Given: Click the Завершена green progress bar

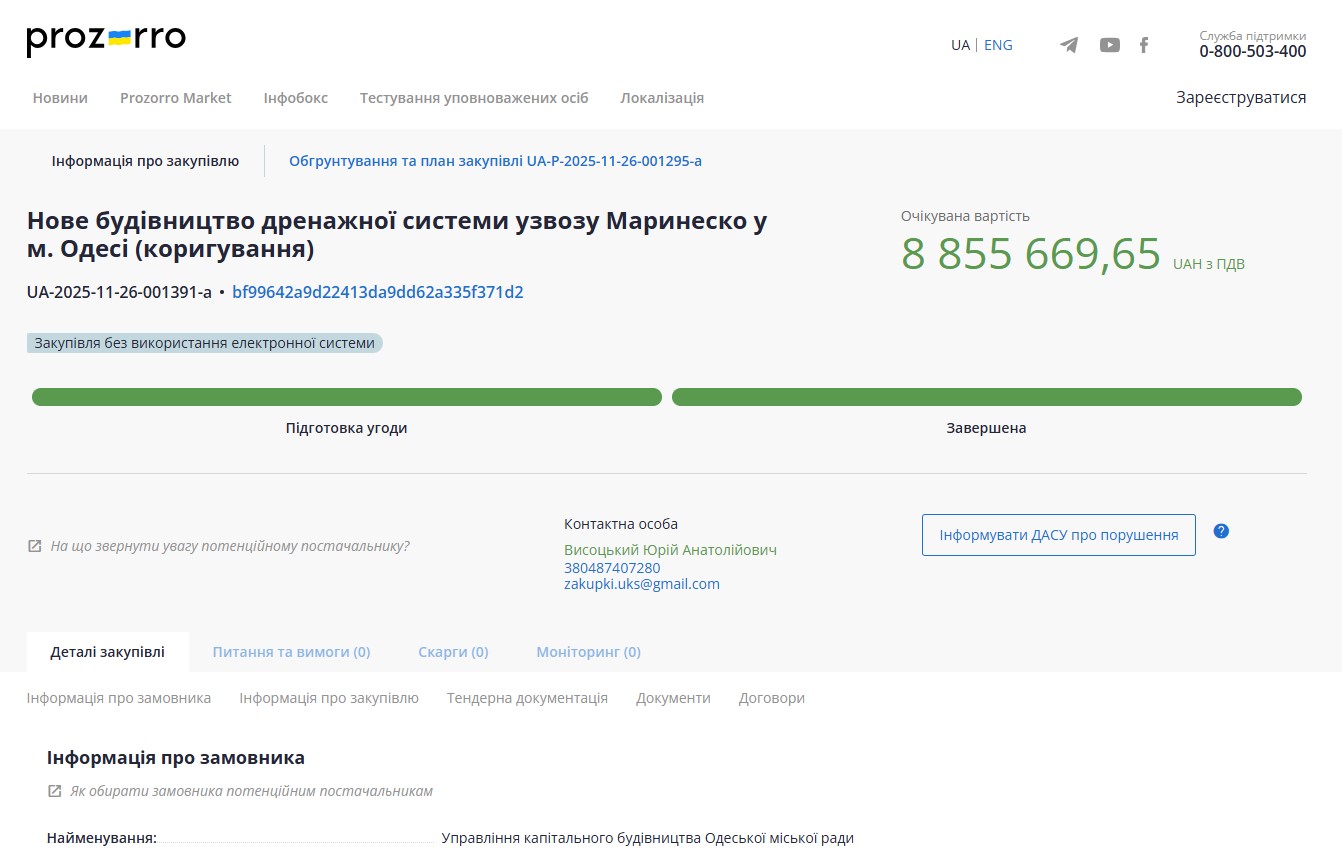Looking at the screenshot, I should tap(986, 397).
